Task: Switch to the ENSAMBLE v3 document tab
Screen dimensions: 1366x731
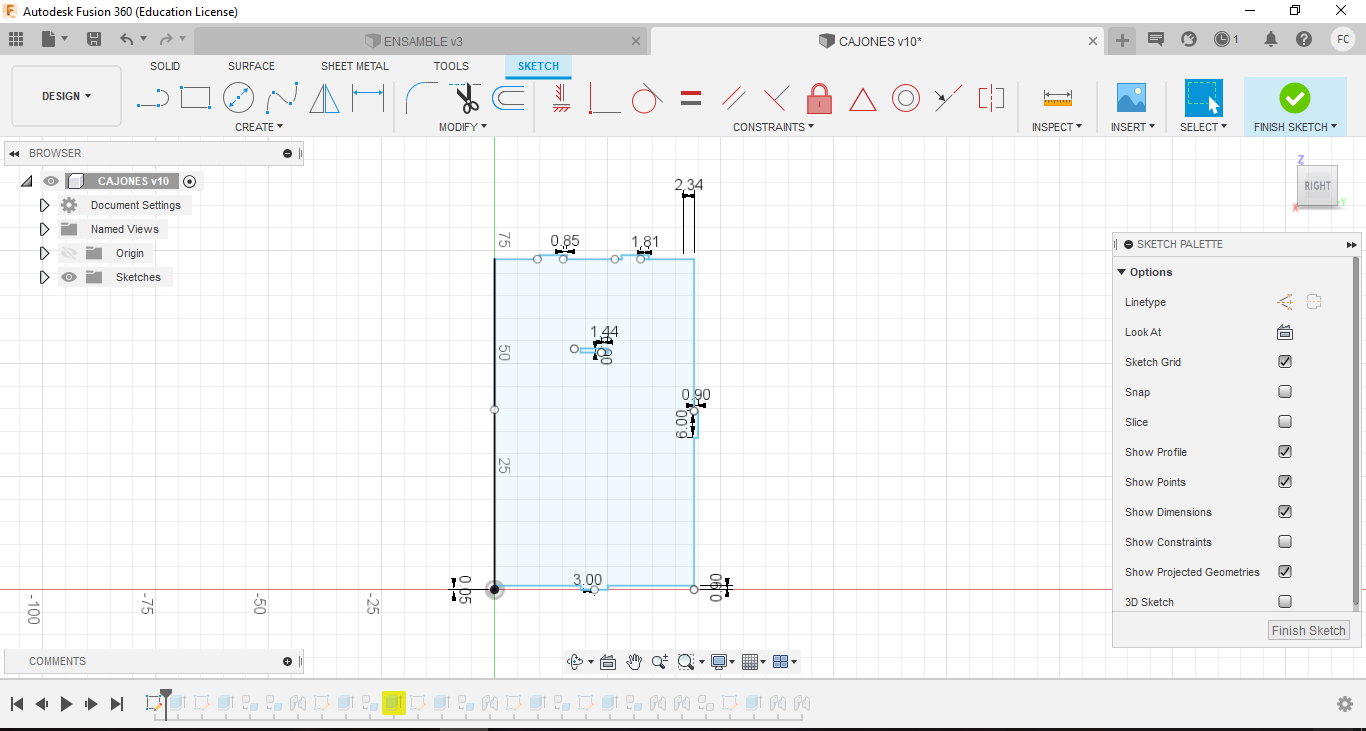Action: (421, 41)
